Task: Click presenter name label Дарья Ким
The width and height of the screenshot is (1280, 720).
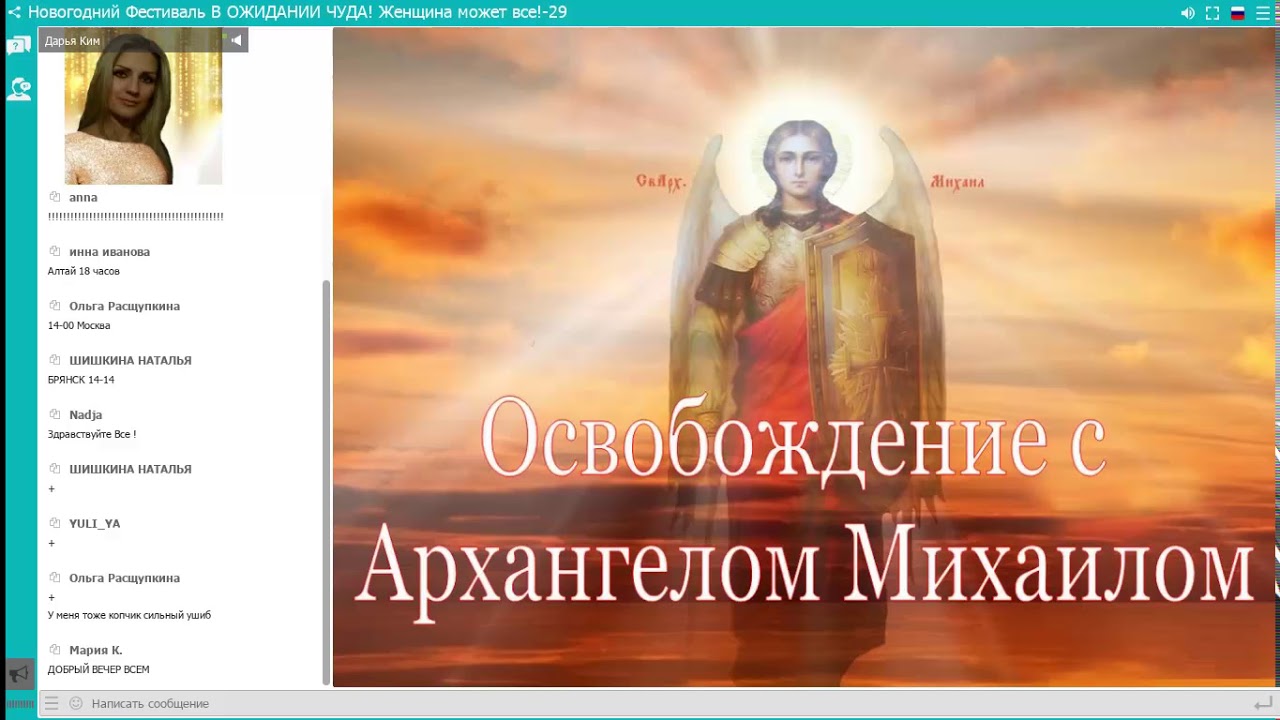Action: (72, 41)
